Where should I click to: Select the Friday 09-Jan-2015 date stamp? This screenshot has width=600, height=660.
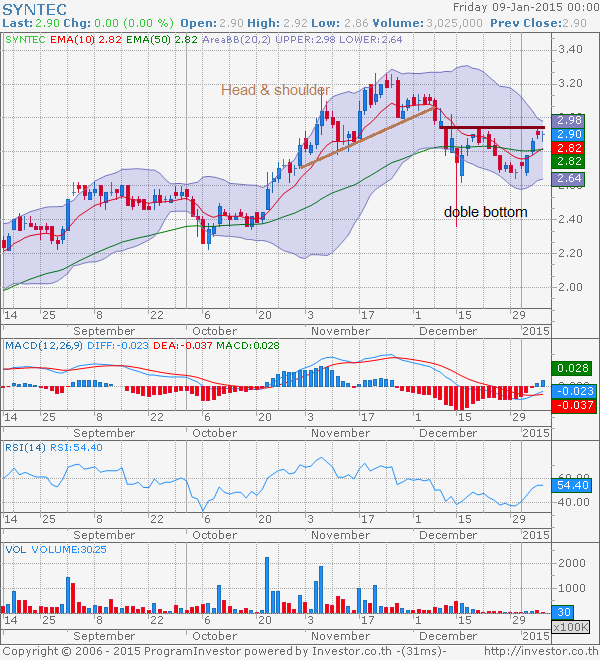pos(526,7)
